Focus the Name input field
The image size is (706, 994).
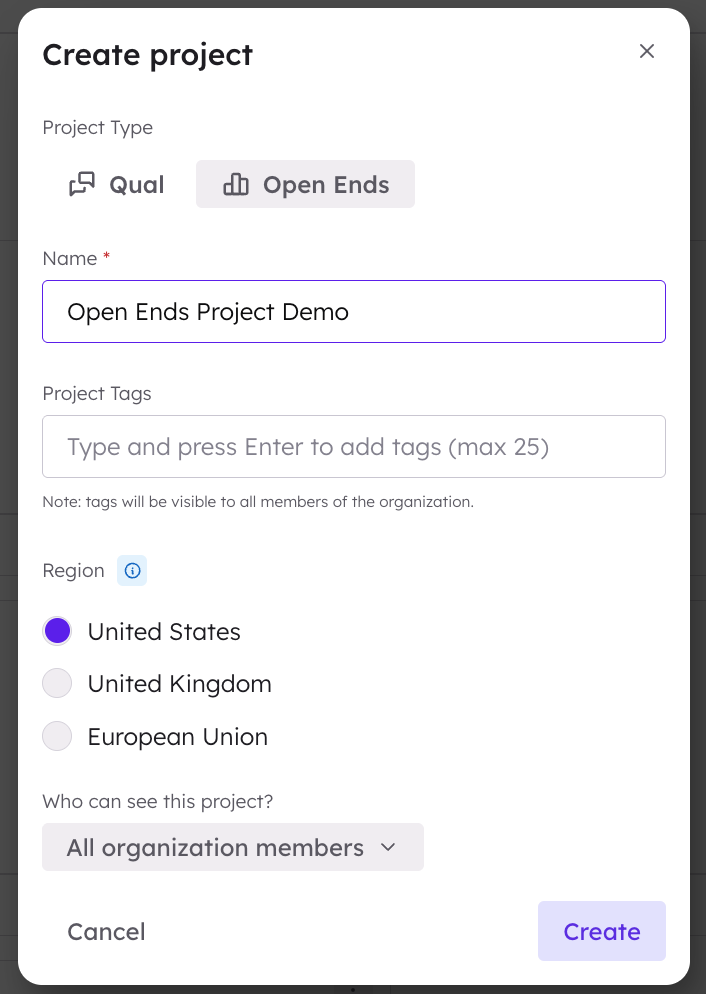click(x=354, y=312)
